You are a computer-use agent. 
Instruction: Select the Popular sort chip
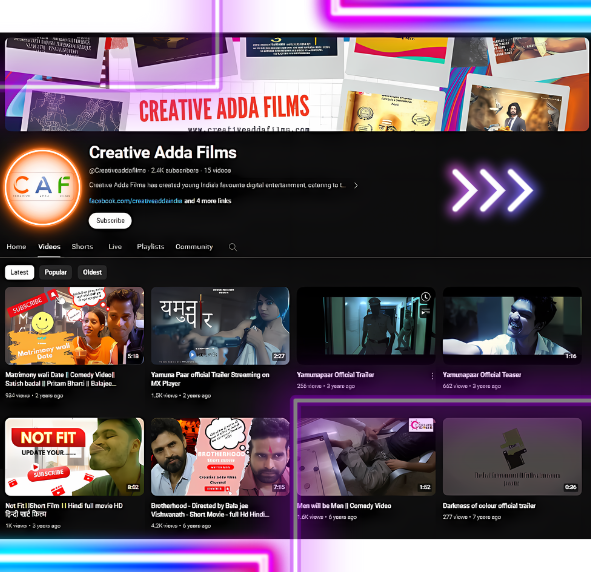tap(55, 272)
